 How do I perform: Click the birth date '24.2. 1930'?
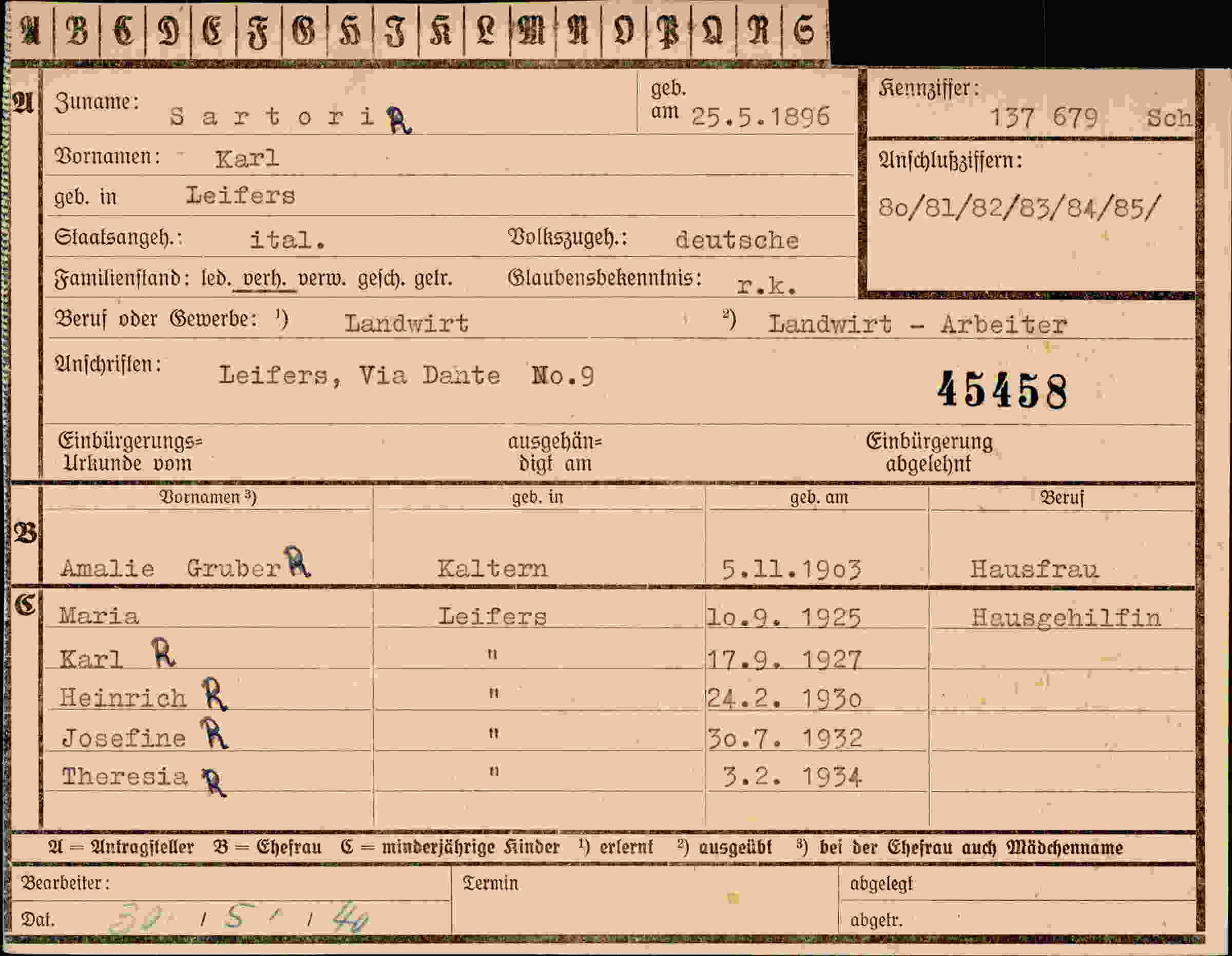pos(784,699)
